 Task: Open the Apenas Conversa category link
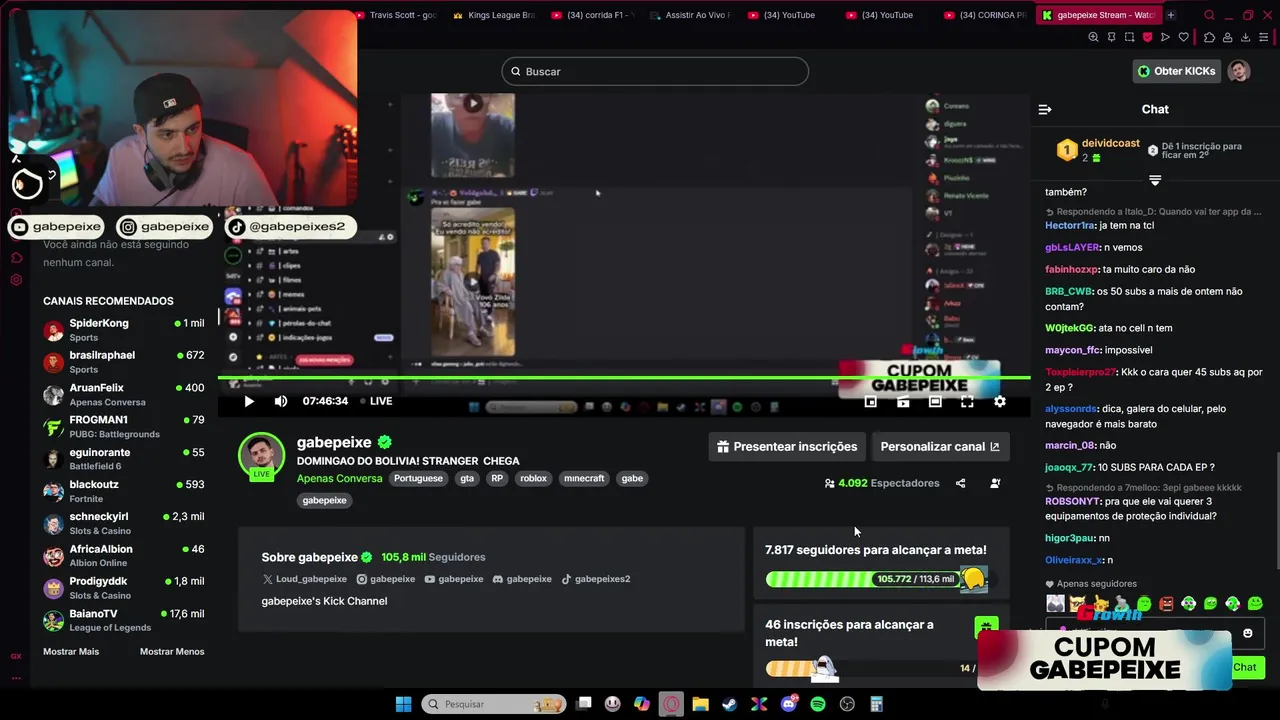coord(340,478)
